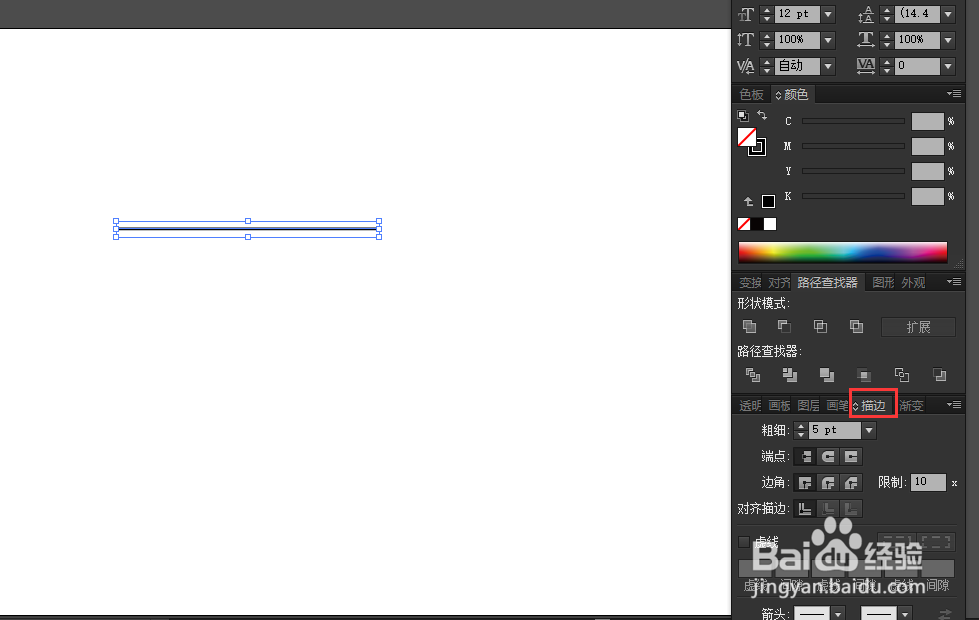The width and height of the screenshot is (979, 620).
Task: Select round cap for 端点
Action: 828,456
